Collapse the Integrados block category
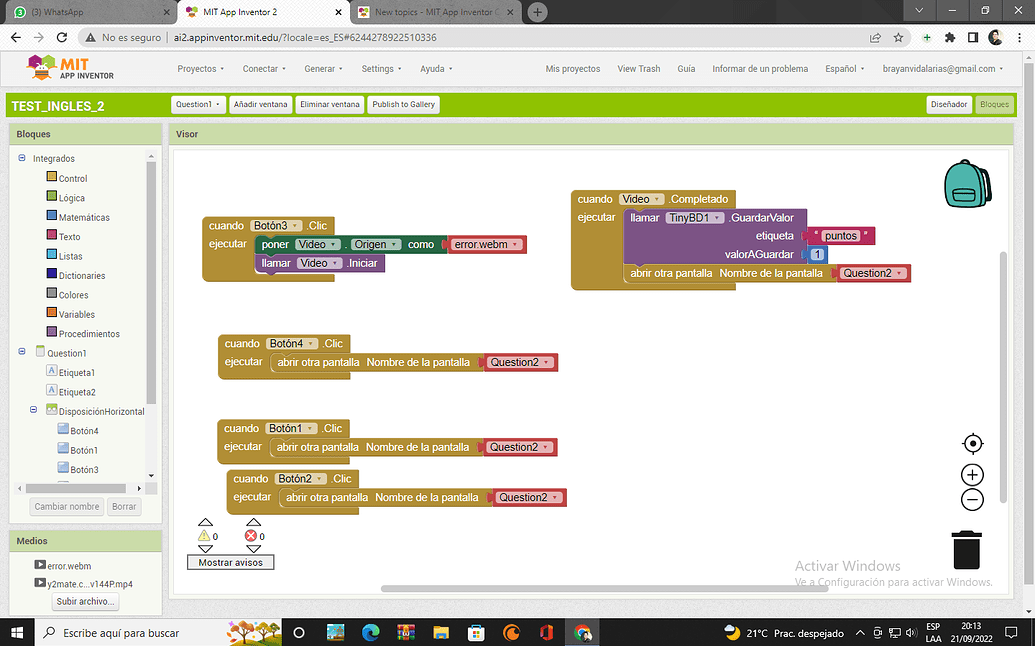 point(22,158)
